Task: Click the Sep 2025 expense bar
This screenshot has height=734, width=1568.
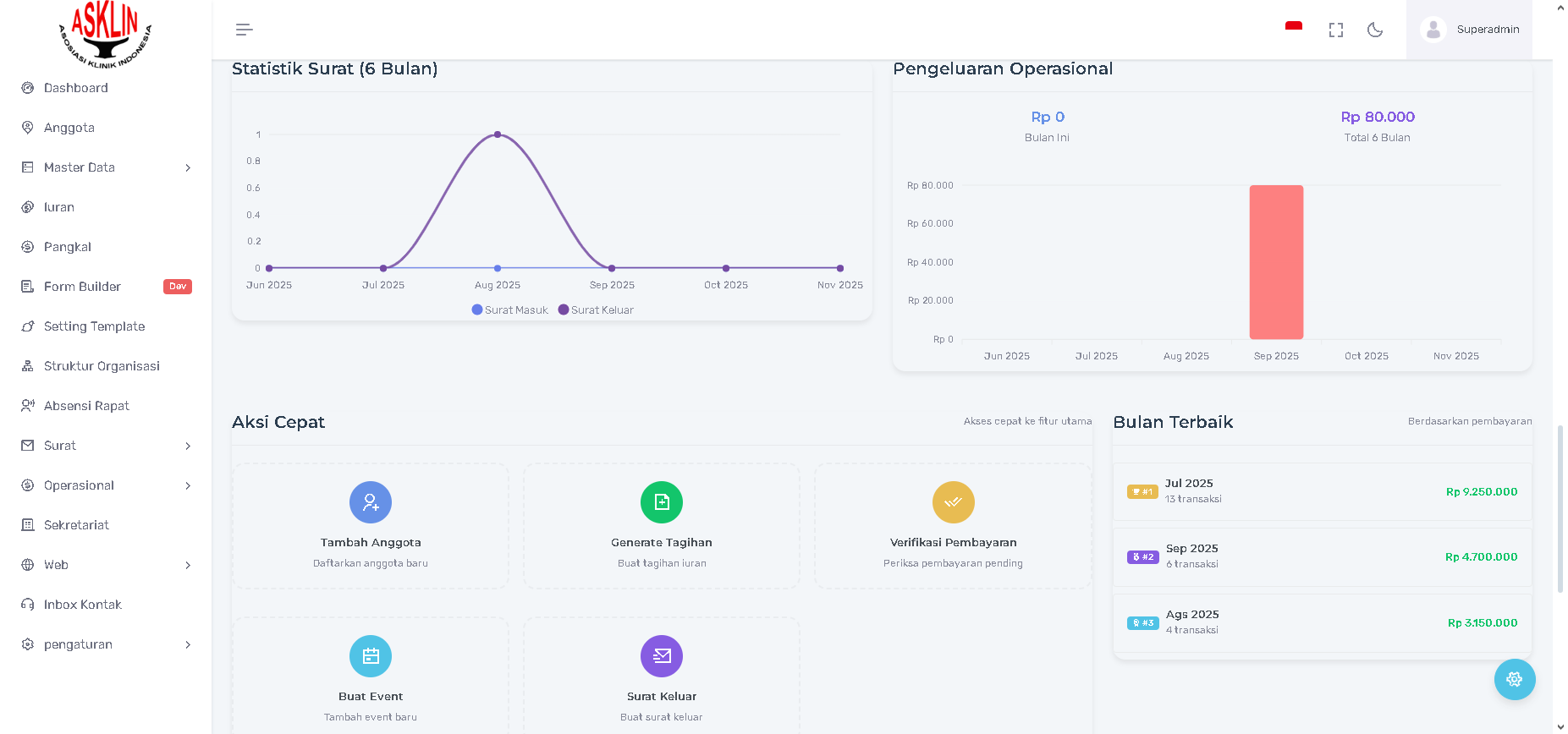Action: pyautogui.click(x=1276, y=262)
